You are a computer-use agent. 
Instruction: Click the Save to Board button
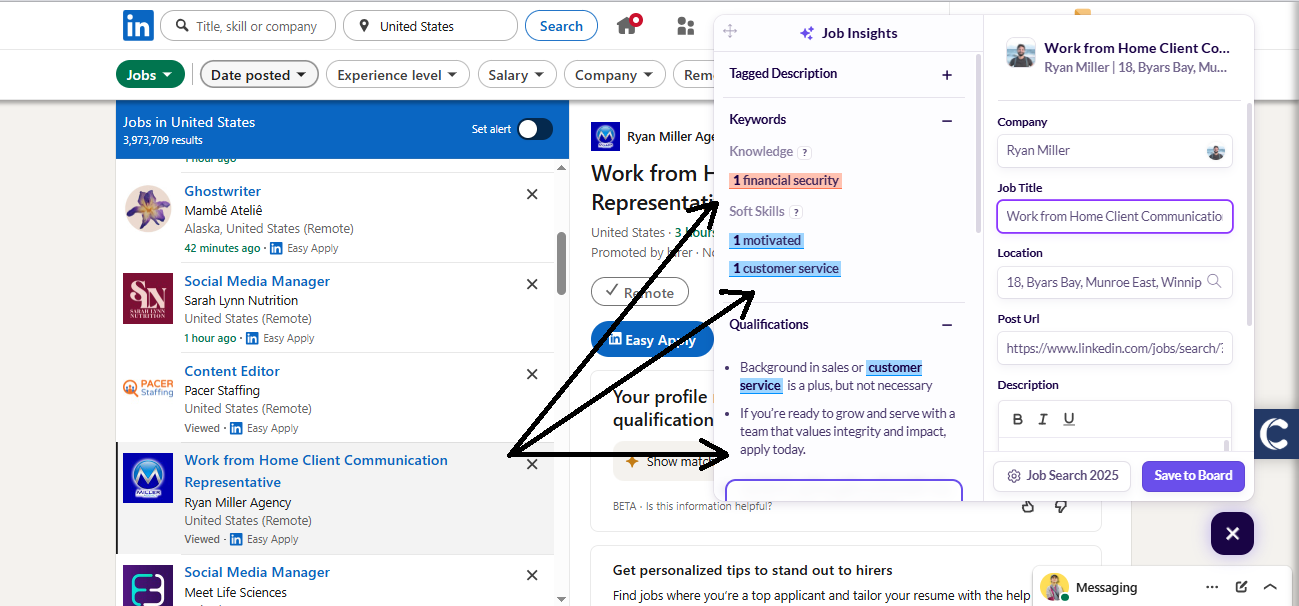(1193, 475)
